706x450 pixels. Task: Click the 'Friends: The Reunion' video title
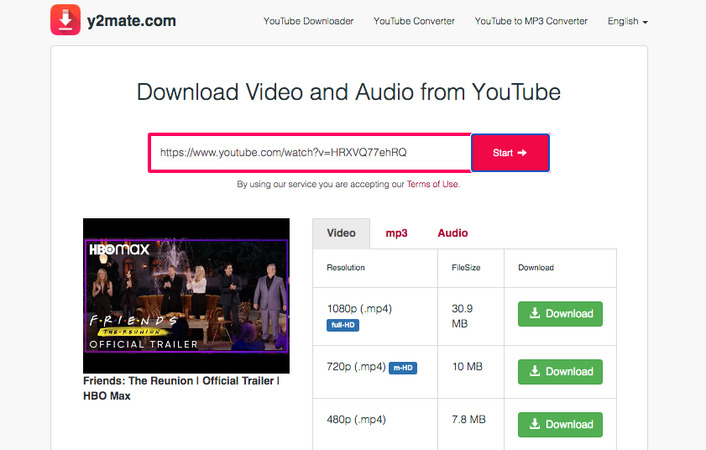[181, 388]
